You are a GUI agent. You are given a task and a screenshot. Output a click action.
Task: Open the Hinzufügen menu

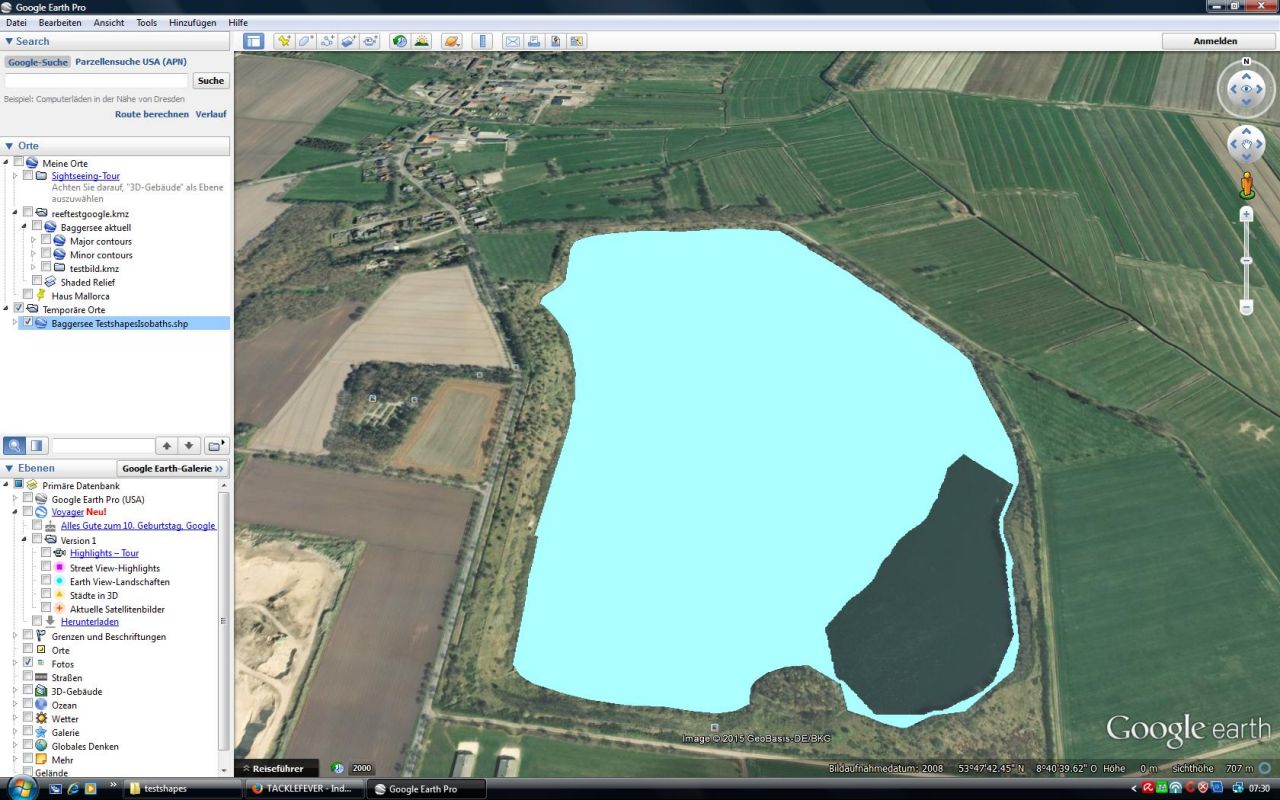click(190, 22)
